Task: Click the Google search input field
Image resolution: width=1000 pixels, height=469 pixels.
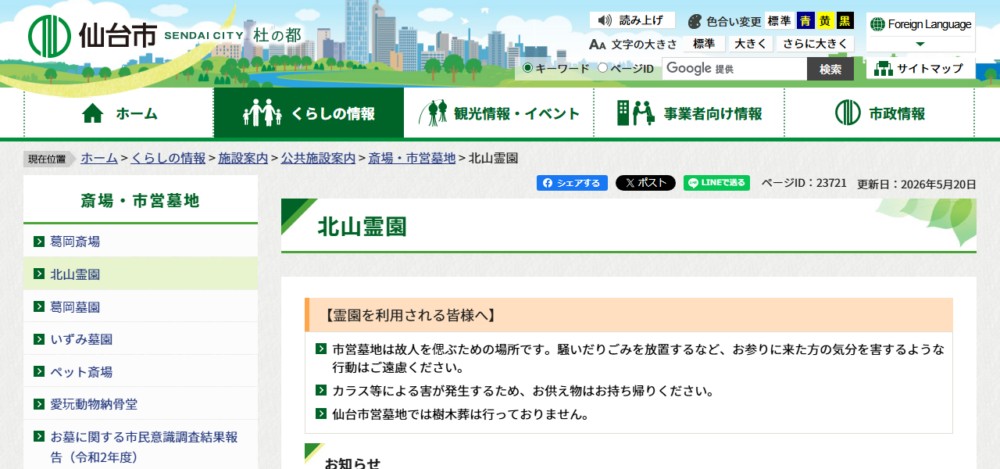Action: pyautogui.click(x=734, y=69)
